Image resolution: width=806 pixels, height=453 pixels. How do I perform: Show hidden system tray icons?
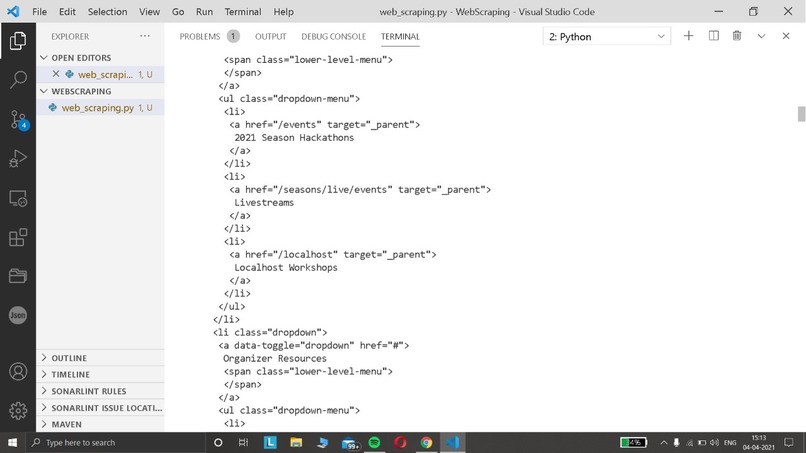(x=664, y=442)
